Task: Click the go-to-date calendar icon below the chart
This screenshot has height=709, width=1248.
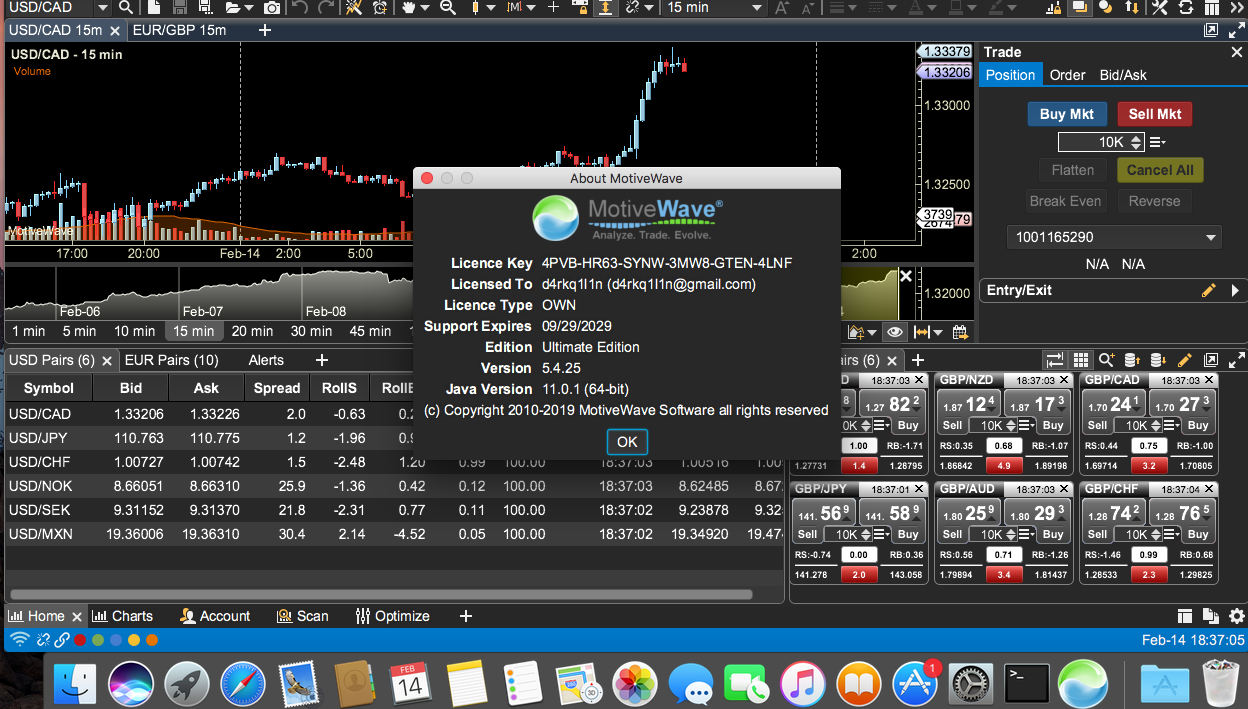Action: tap(960, 332)
